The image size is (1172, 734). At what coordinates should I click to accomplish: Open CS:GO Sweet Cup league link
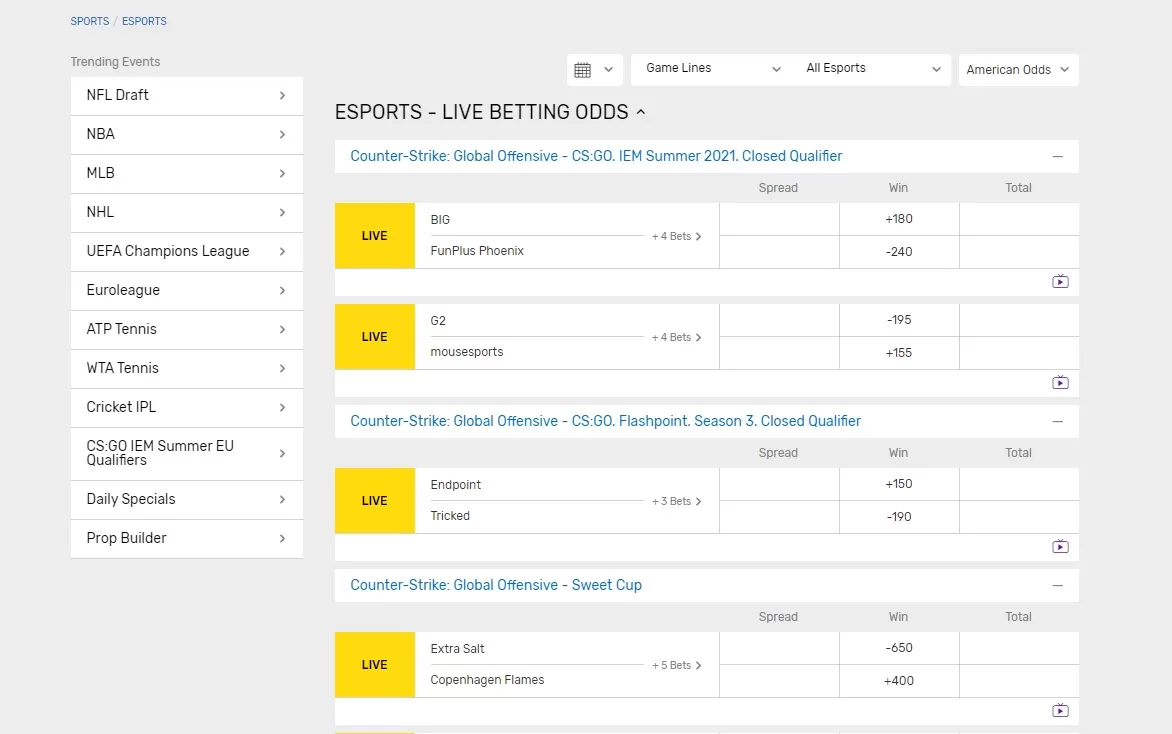496,585
